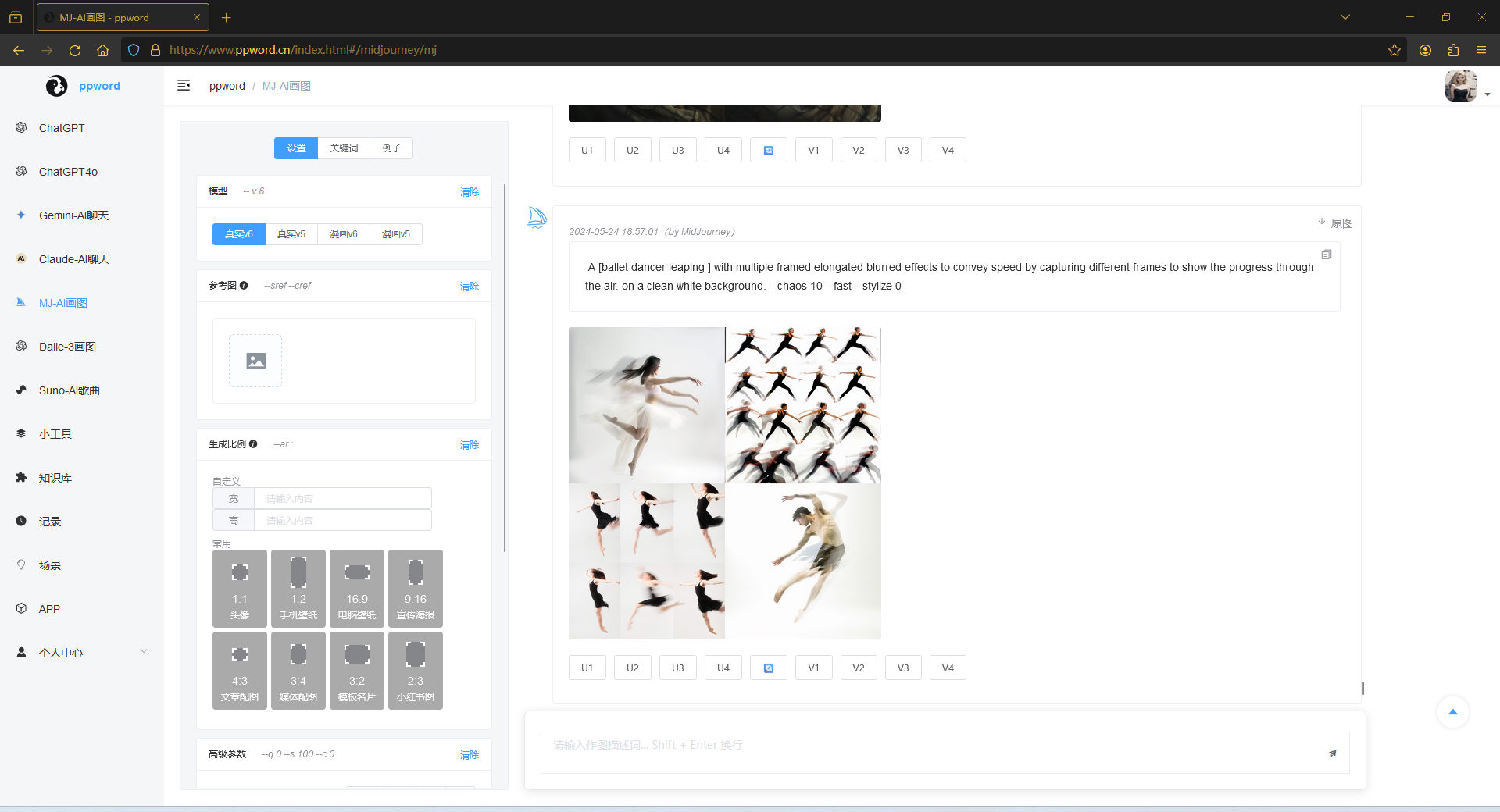Choose 1:1 头像 aspect ratio

point(240,589)
